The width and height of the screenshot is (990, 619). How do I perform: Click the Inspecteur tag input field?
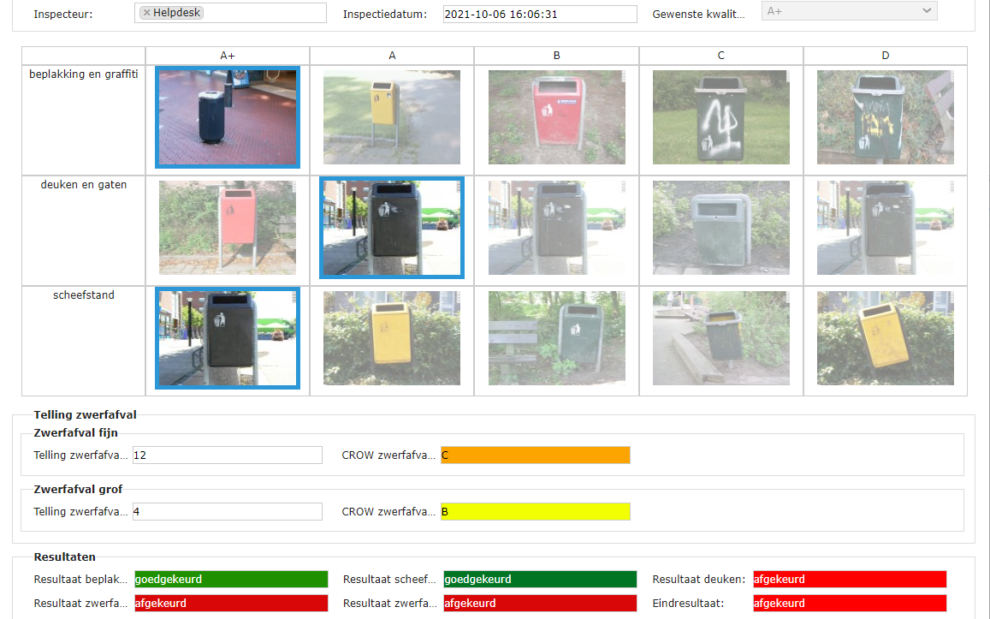(265, 13)
